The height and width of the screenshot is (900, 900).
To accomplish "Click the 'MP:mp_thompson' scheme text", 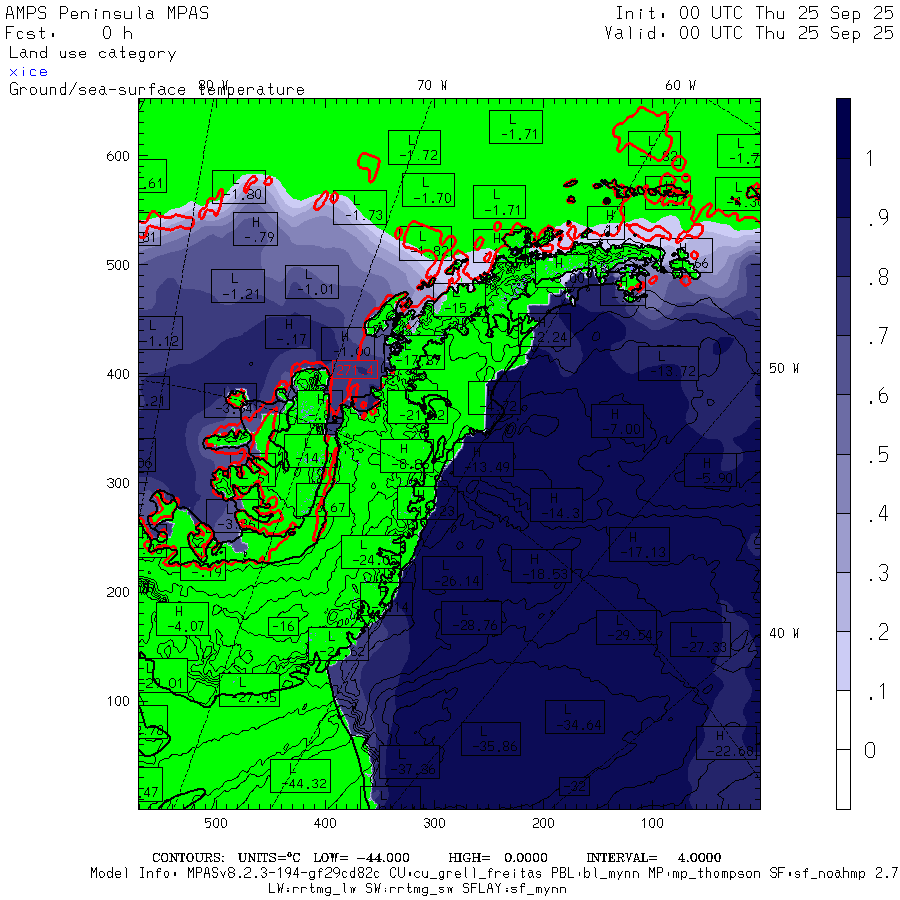I will [703, 874].
